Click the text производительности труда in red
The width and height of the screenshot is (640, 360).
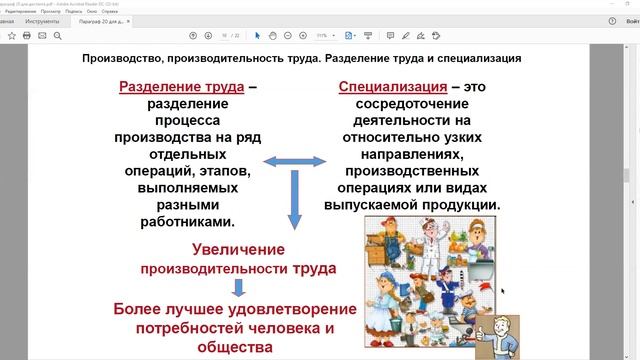point(238,269)
